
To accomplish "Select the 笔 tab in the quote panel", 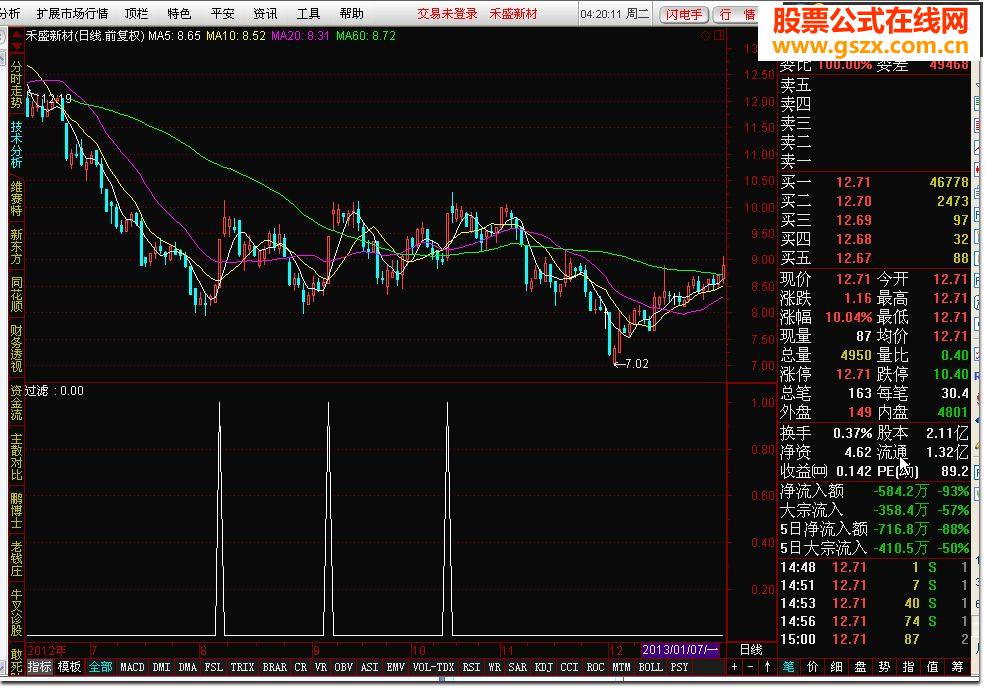I will point(788,667).
